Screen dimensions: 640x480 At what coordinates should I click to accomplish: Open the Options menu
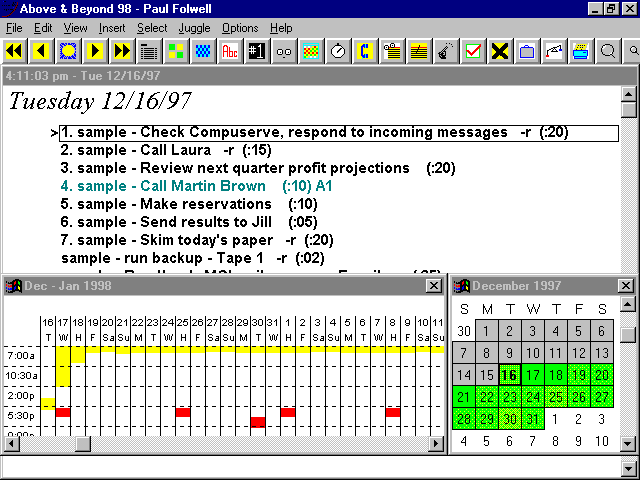point(240,28)
